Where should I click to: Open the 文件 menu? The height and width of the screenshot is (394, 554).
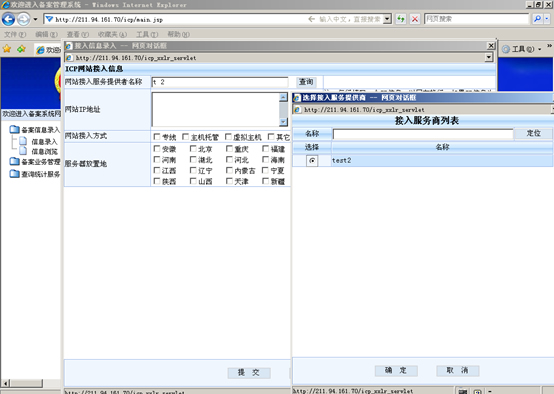[15, 34]
